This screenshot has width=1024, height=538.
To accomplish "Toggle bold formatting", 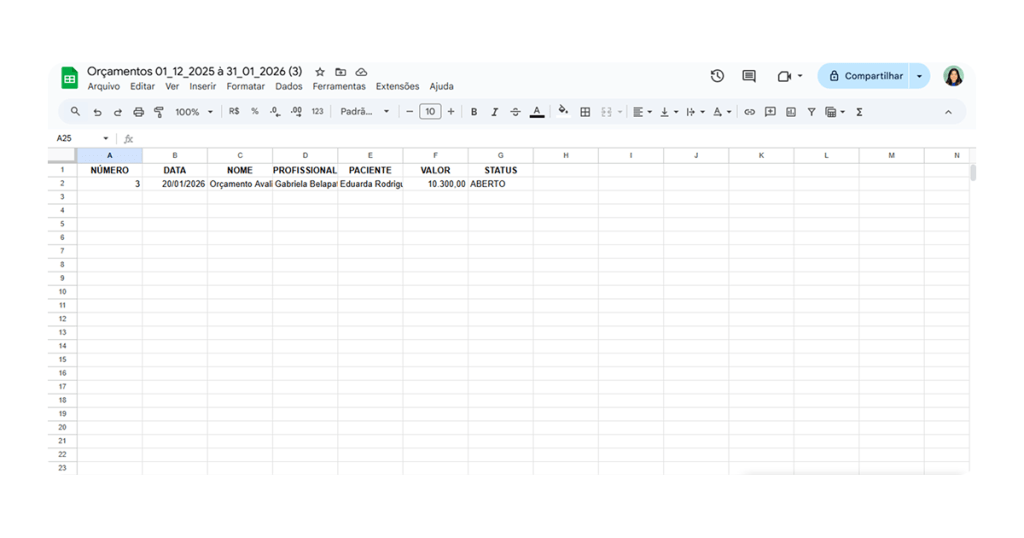I will [474, 112].
